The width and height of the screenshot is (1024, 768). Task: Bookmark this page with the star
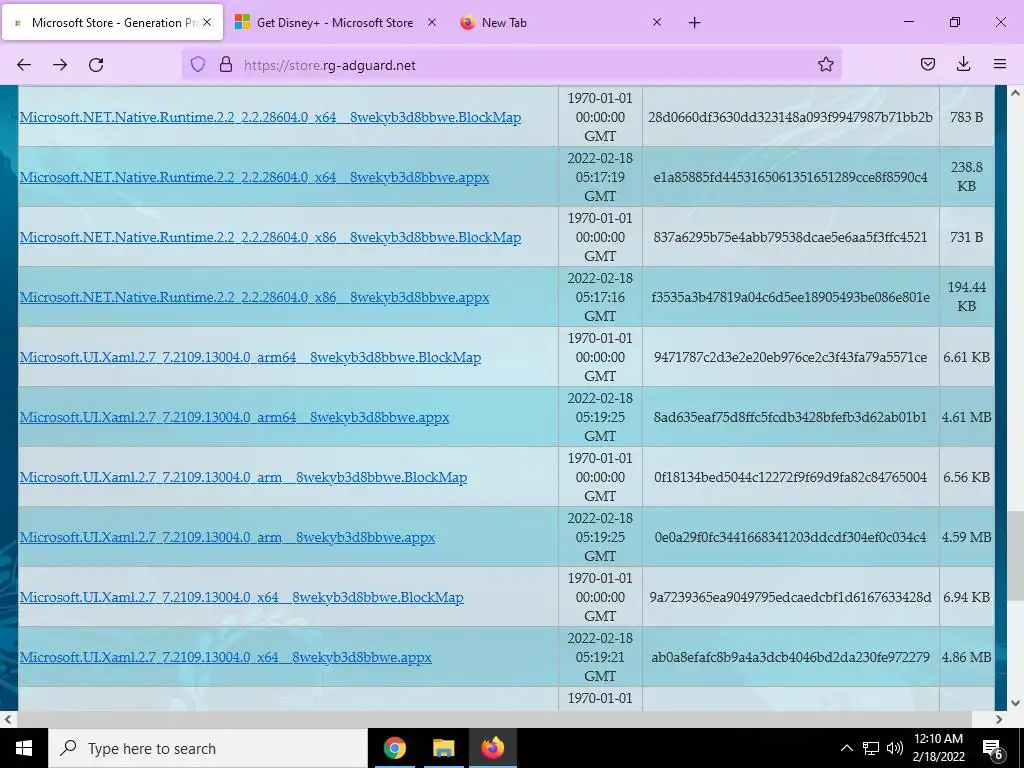(825, 65)
